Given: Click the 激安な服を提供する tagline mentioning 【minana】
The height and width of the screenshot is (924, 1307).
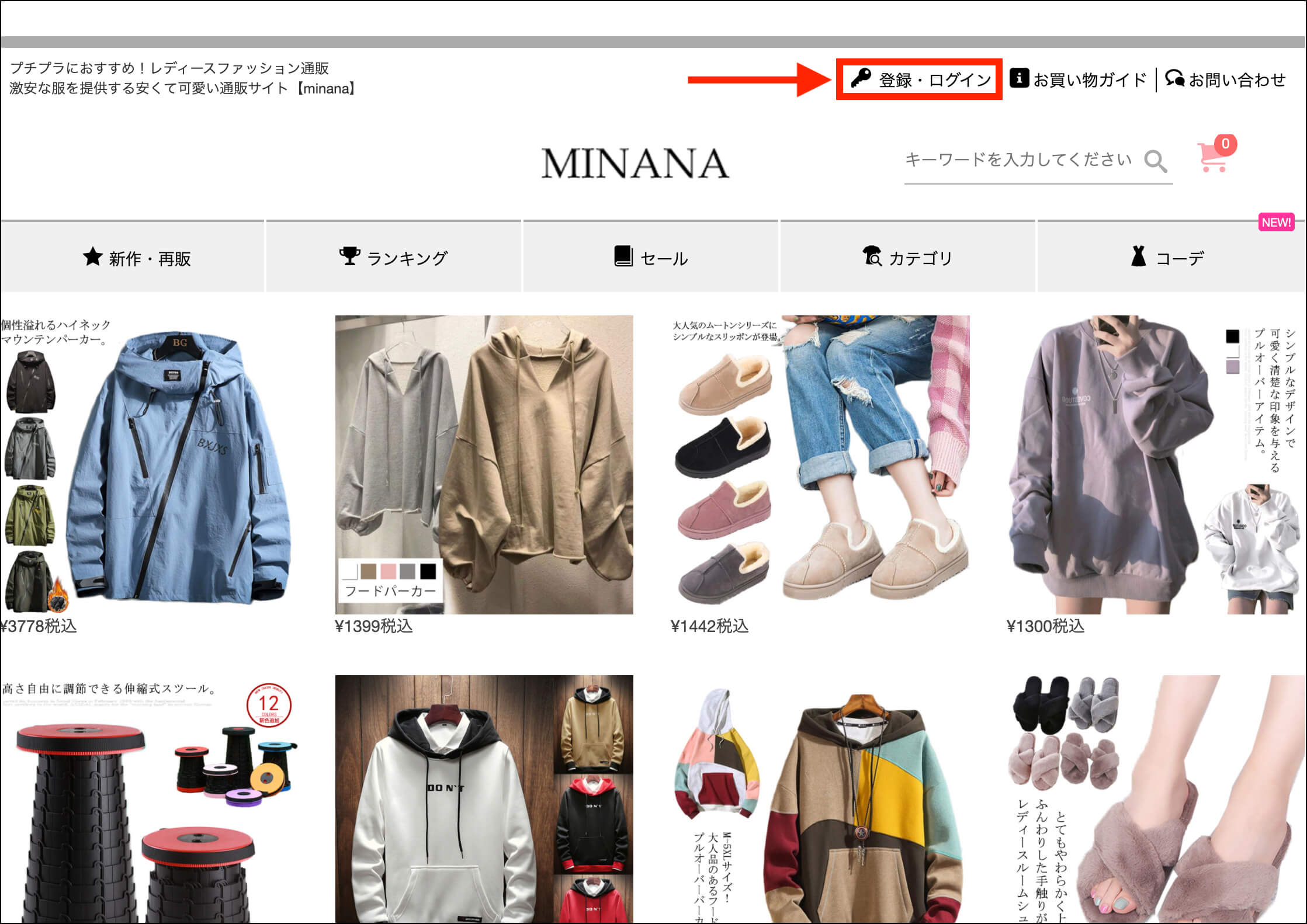Looking at the screenshot, I should 183,89.
